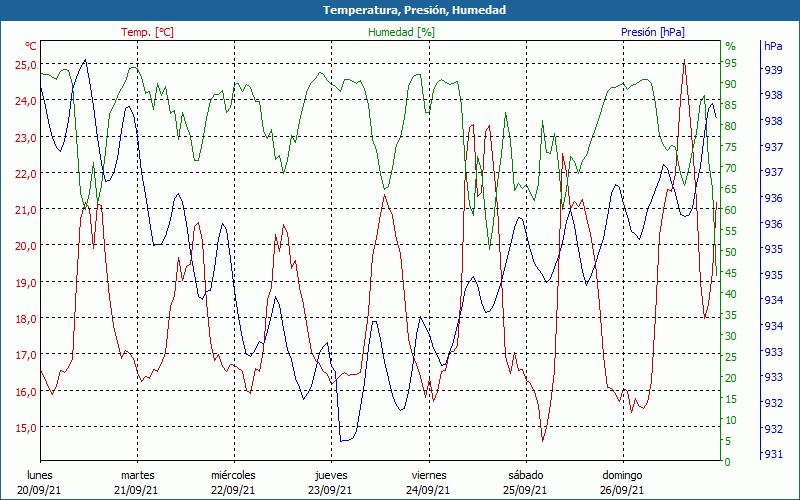
Task: Click the 939 pressure axis value
Action: tap(773, 70)
